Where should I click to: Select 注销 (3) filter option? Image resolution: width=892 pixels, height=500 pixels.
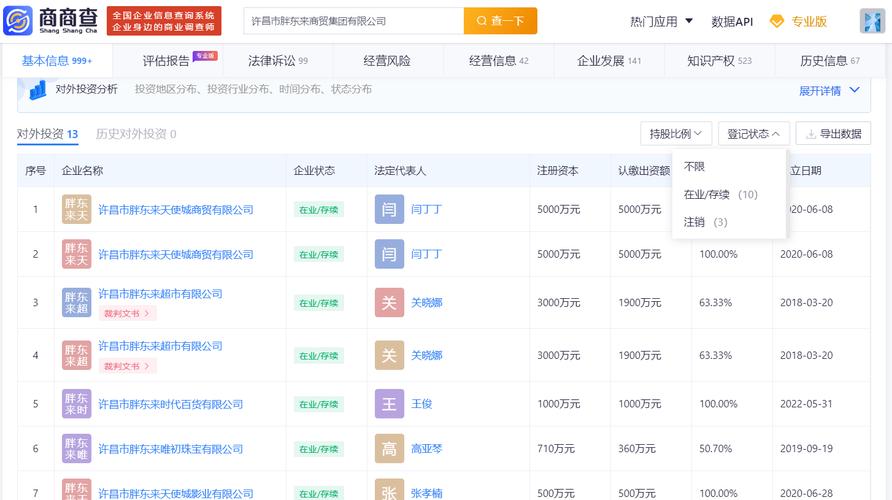[x=705, y=222]
